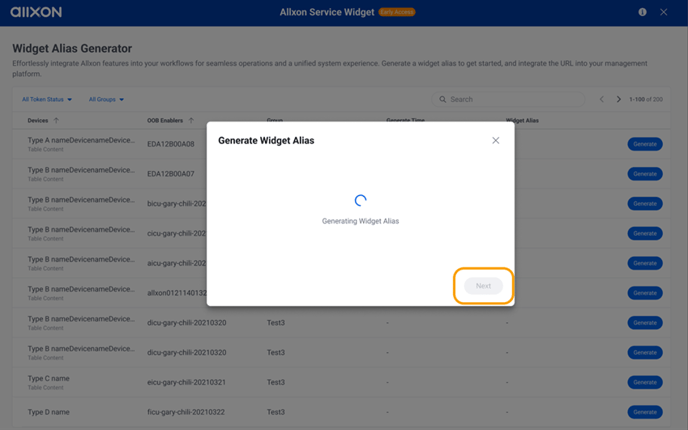
Task: Generate alias for EDA12B00A07 device
Action: click(x=645, y=174)
